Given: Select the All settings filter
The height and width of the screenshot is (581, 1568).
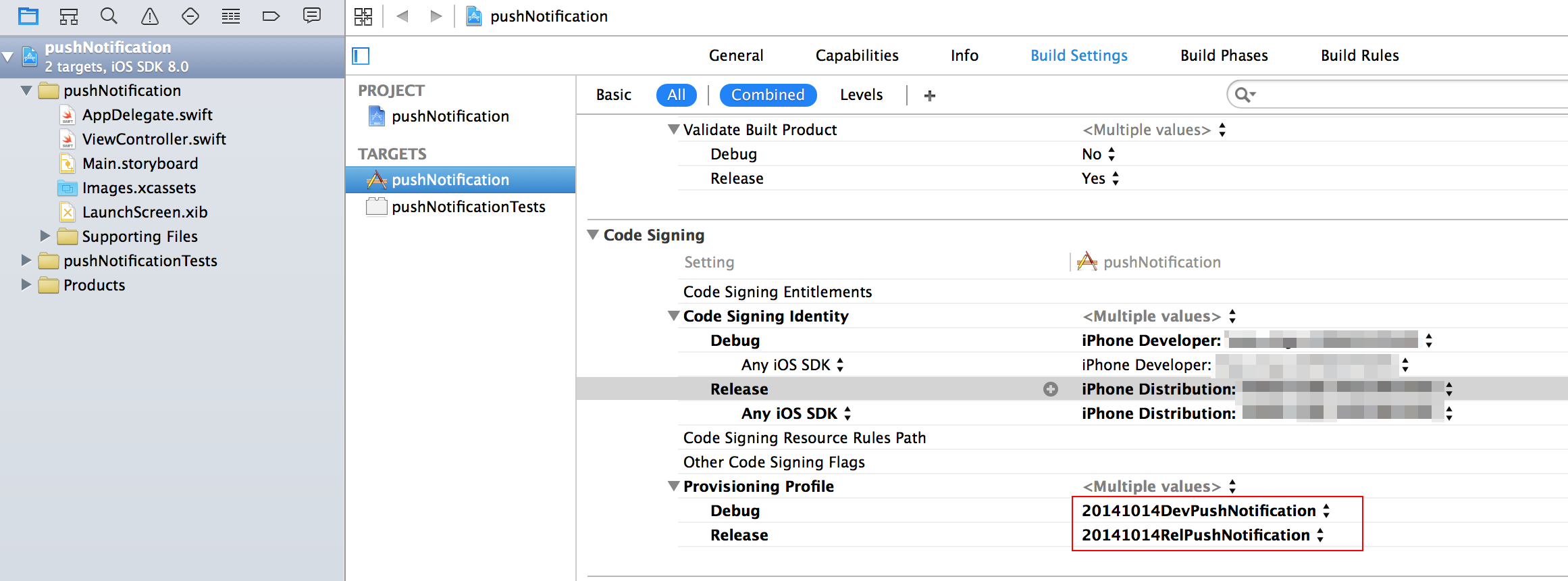Looking at the screenshot, I should tap(677, 95).
